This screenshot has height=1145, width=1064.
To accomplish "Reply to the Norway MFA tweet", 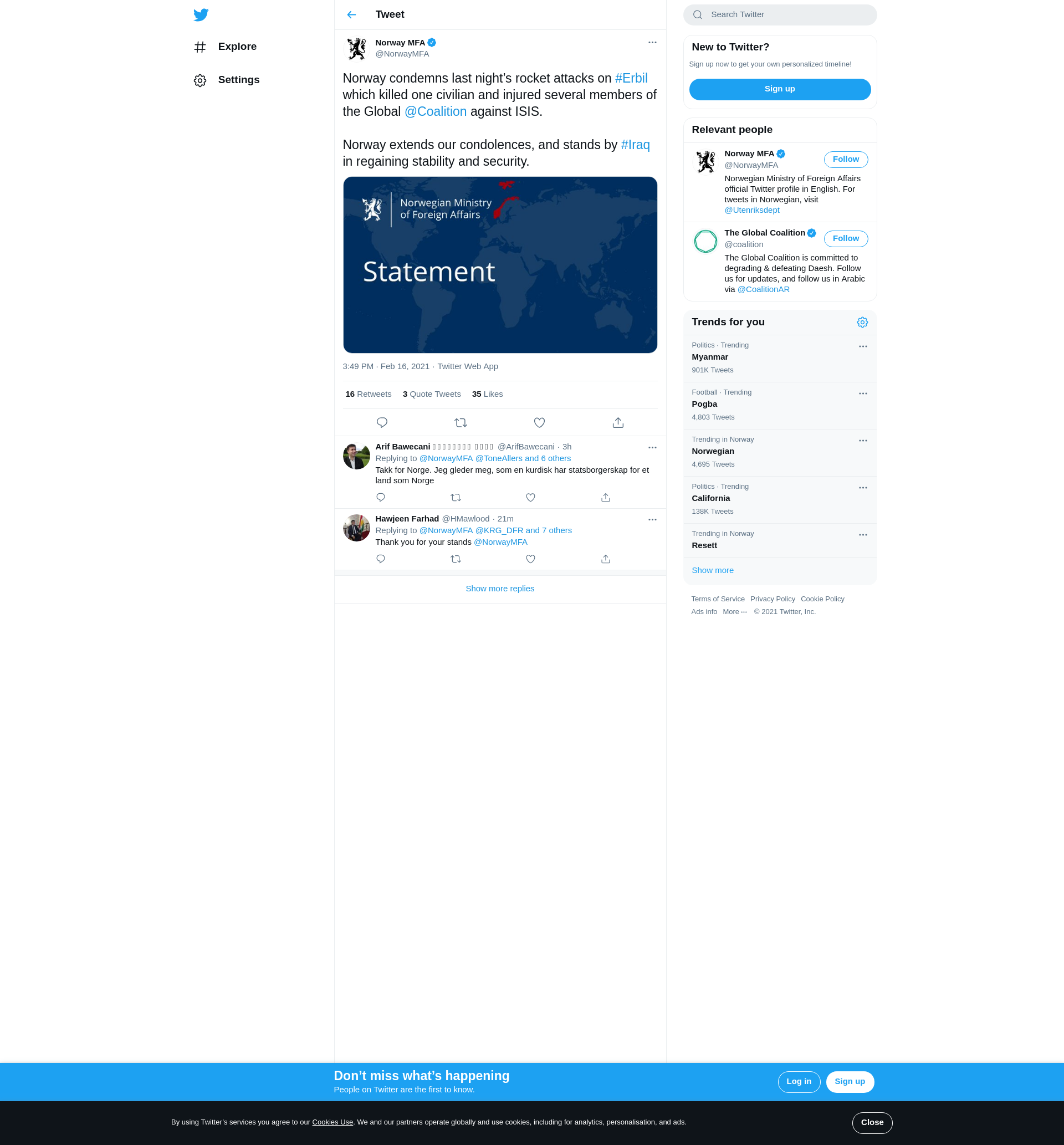I will point(382,422).
